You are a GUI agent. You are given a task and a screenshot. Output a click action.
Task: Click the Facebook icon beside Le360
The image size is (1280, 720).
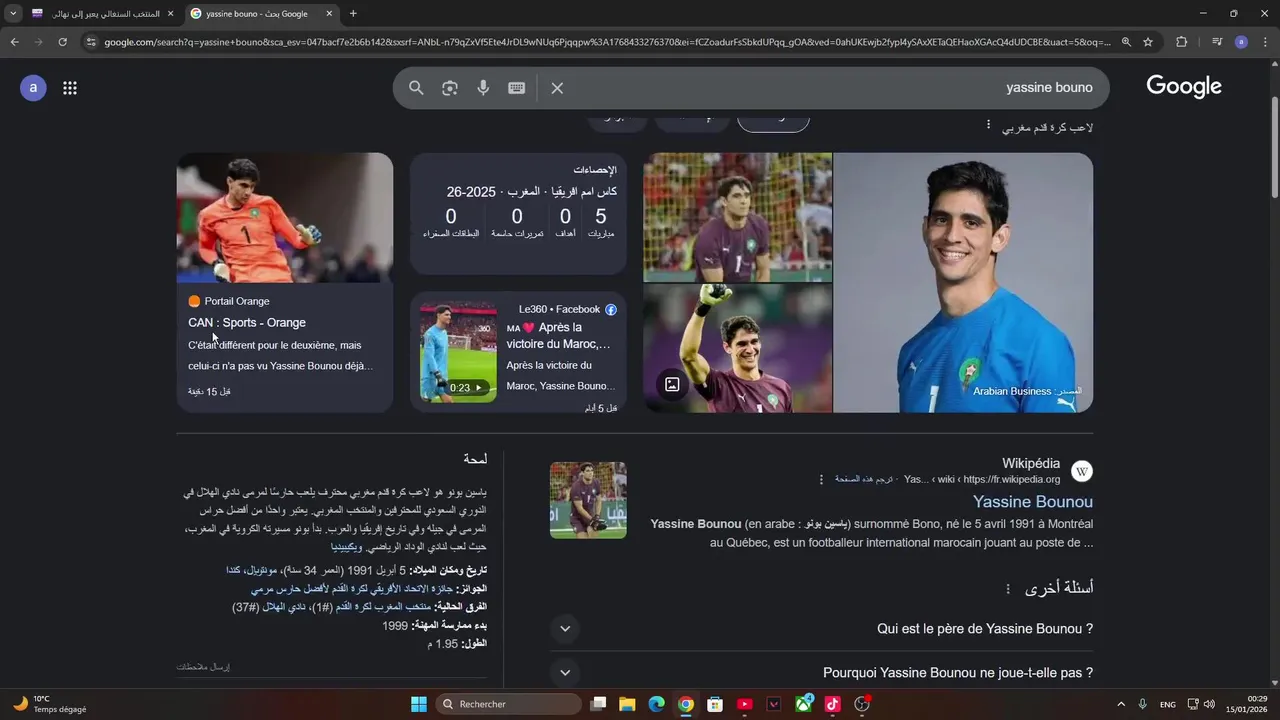click(x=611, y=310)
